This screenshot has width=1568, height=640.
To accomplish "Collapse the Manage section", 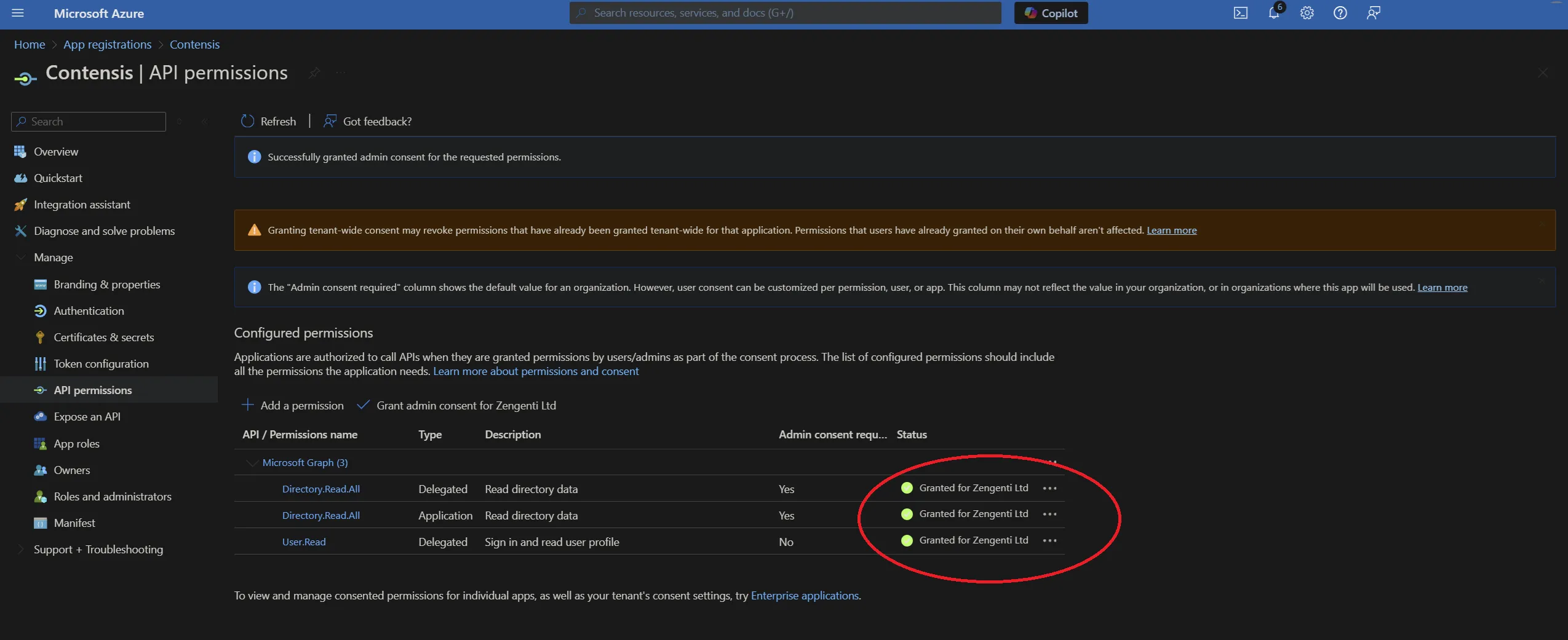I will coord(20,257).
